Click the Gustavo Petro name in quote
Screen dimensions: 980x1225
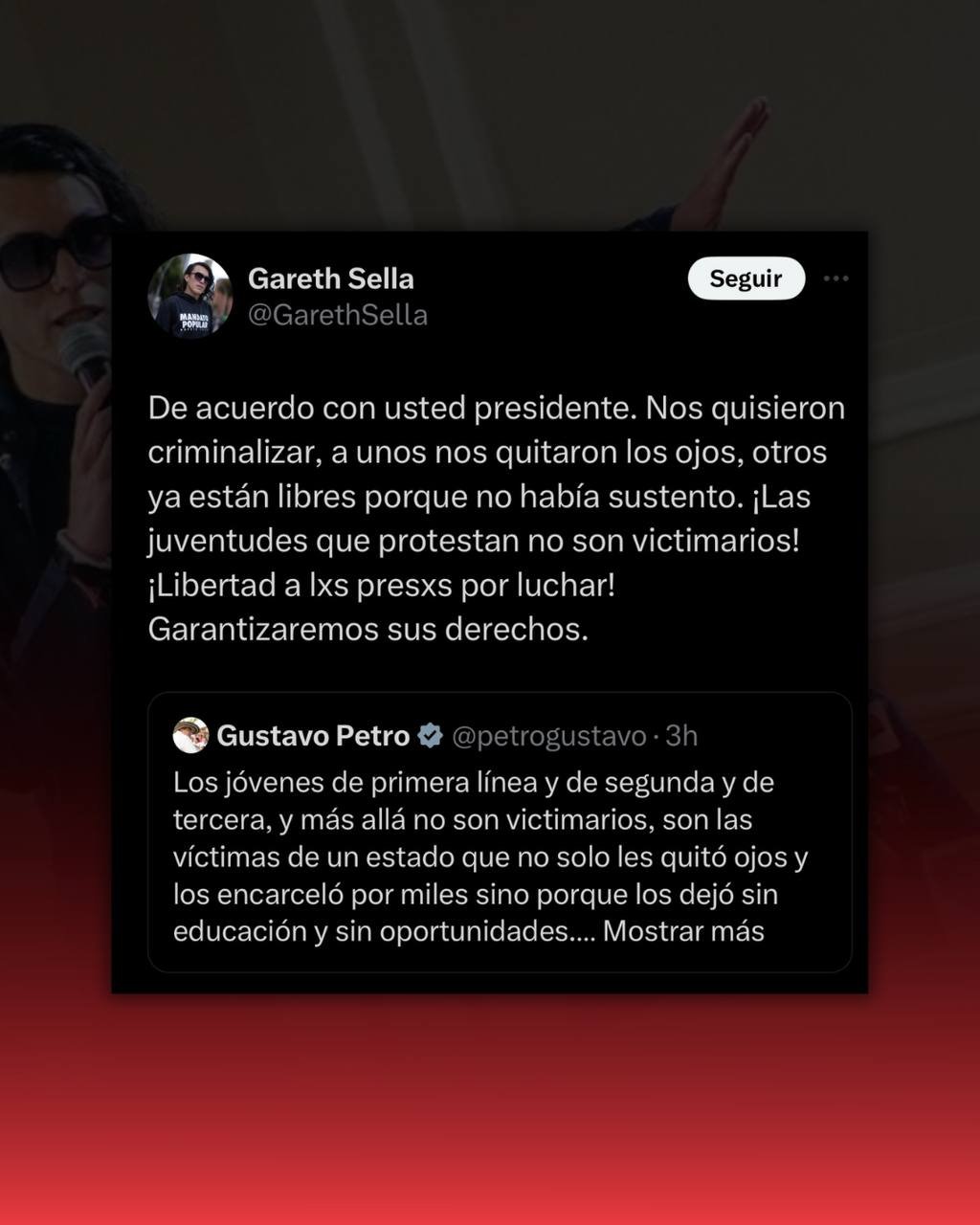pyautogui.click(x=313, y=735)
